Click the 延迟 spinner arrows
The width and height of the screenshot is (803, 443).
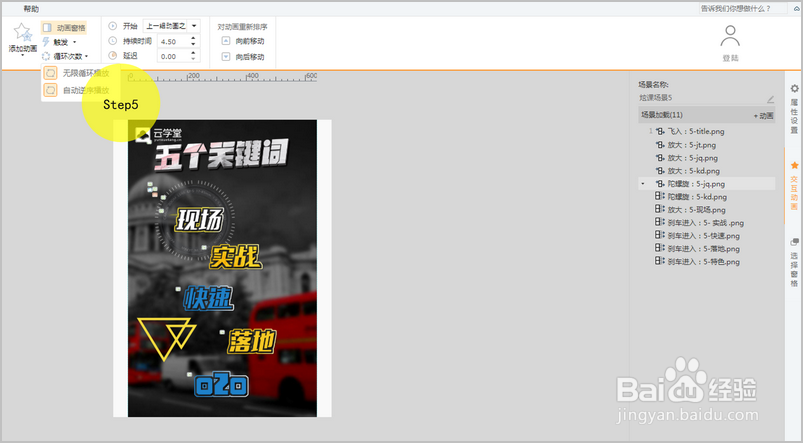(194, 56)
